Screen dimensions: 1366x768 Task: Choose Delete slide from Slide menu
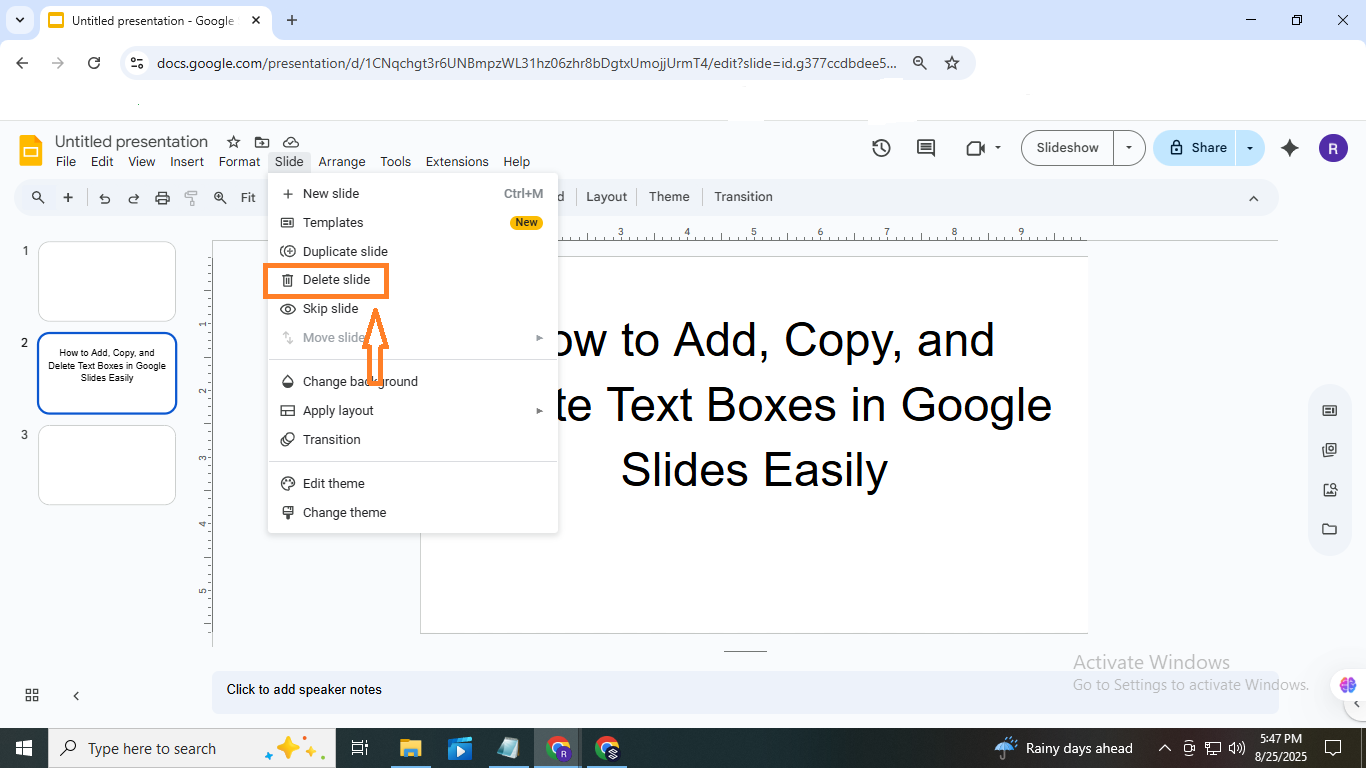[336, 280]
